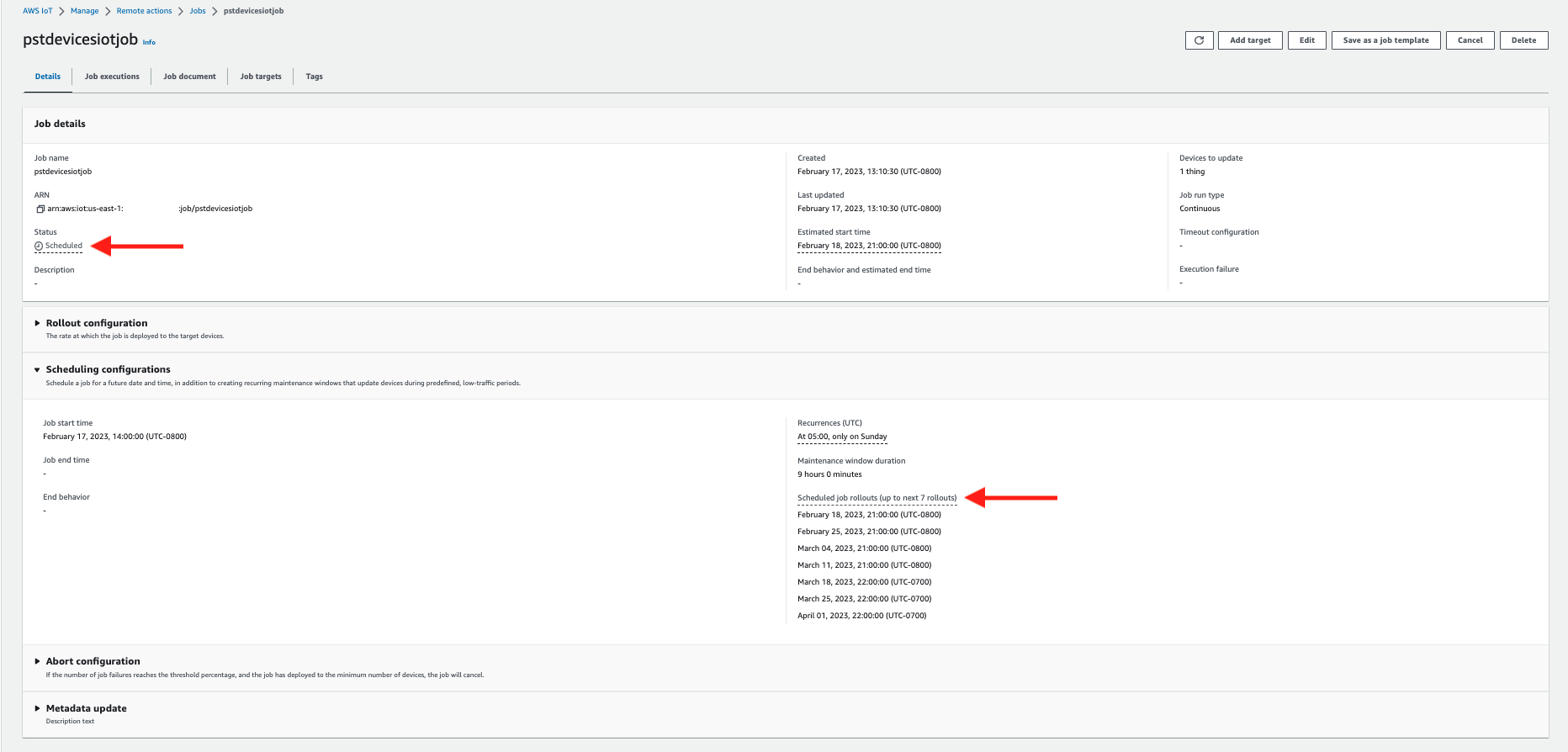Screen dimensions: 1568x752
Task: Click 'At 05:00, only on Sunday' recurrence
Action: click(x=842, y=437)
